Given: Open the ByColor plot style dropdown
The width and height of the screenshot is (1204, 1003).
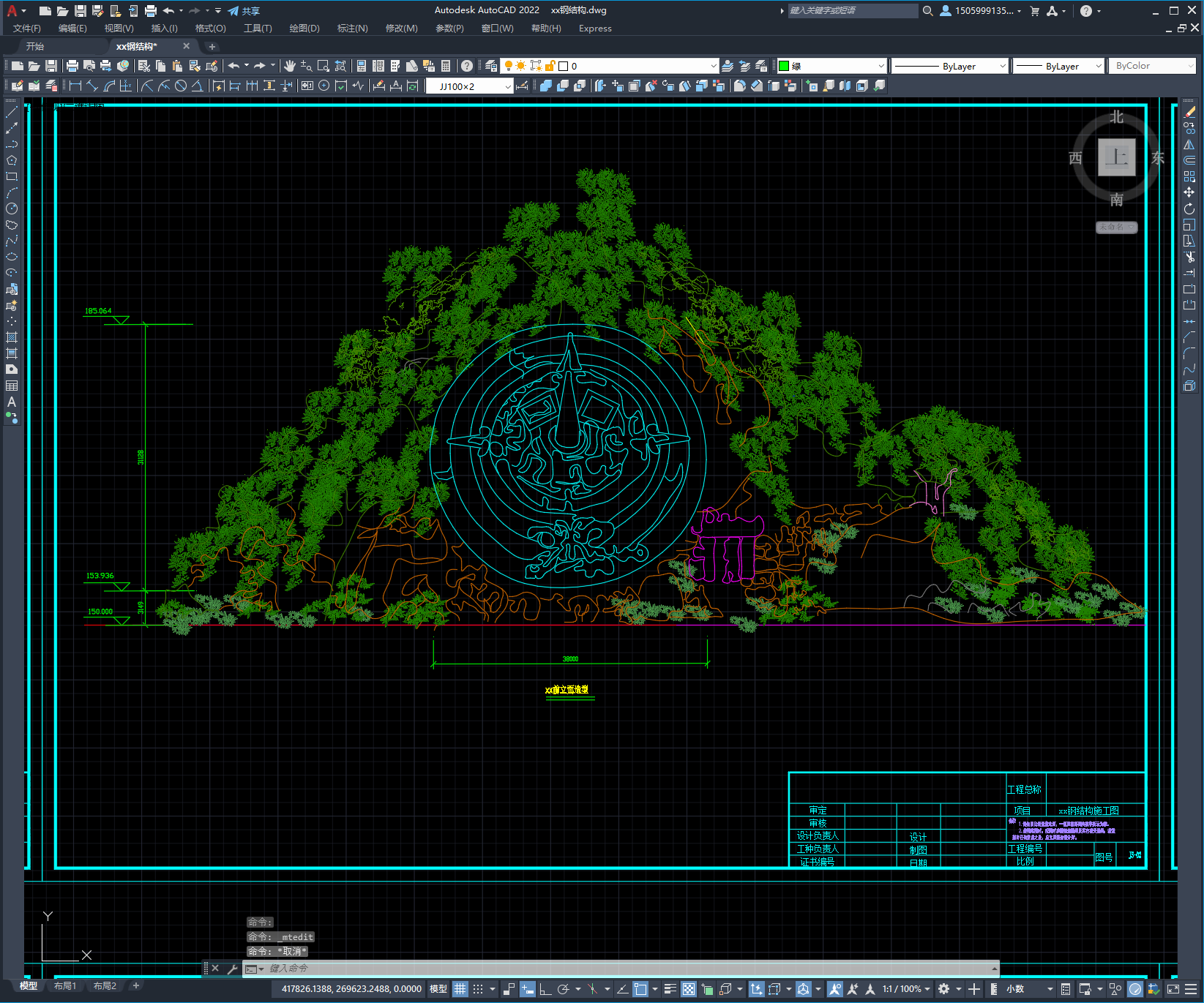Looking at the screenshot, I should (x=1152, y=66).
